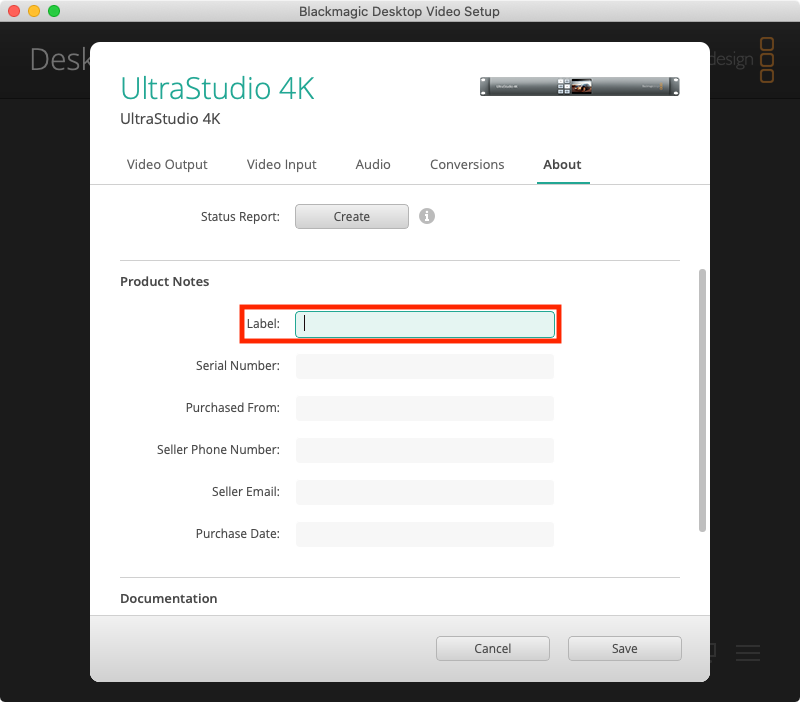Focus the Label input field
The width and height of the screenshot is (800, 702).
pyautogui.click(x=424, y=324)
